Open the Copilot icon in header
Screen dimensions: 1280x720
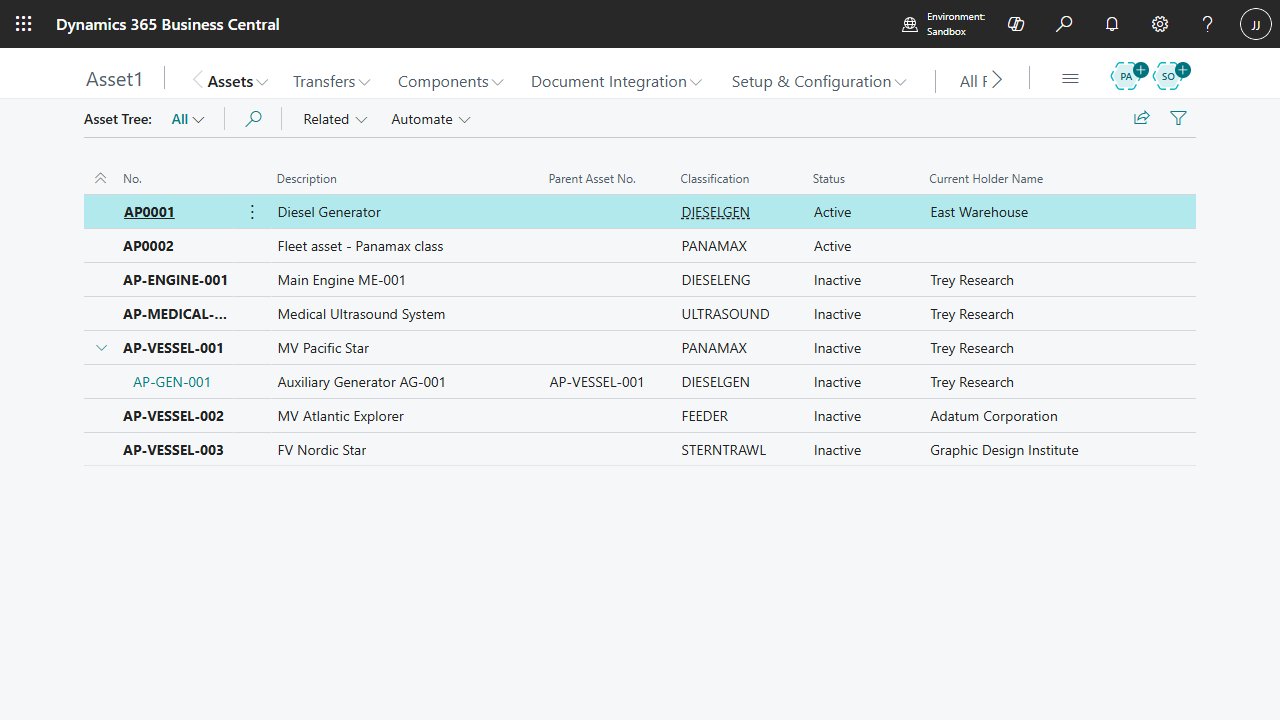1016,24
